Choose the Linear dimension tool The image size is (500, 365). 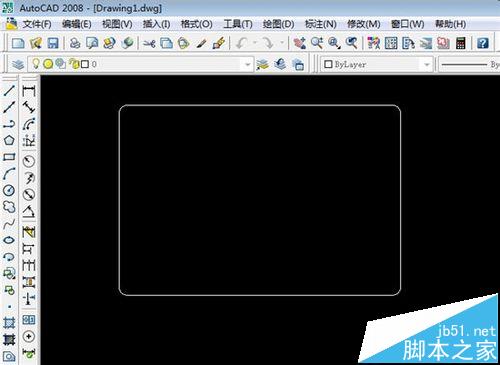[x=29, y=91]
